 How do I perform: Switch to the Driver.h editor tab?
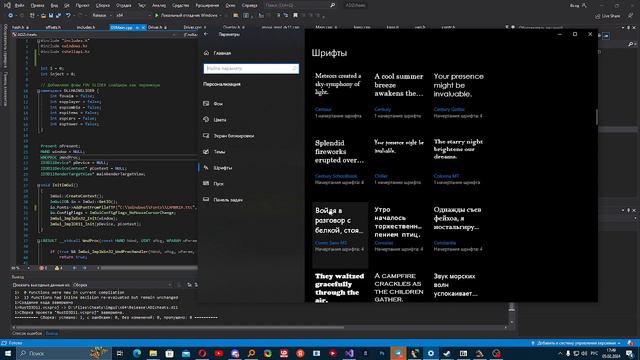click(155, 27)
